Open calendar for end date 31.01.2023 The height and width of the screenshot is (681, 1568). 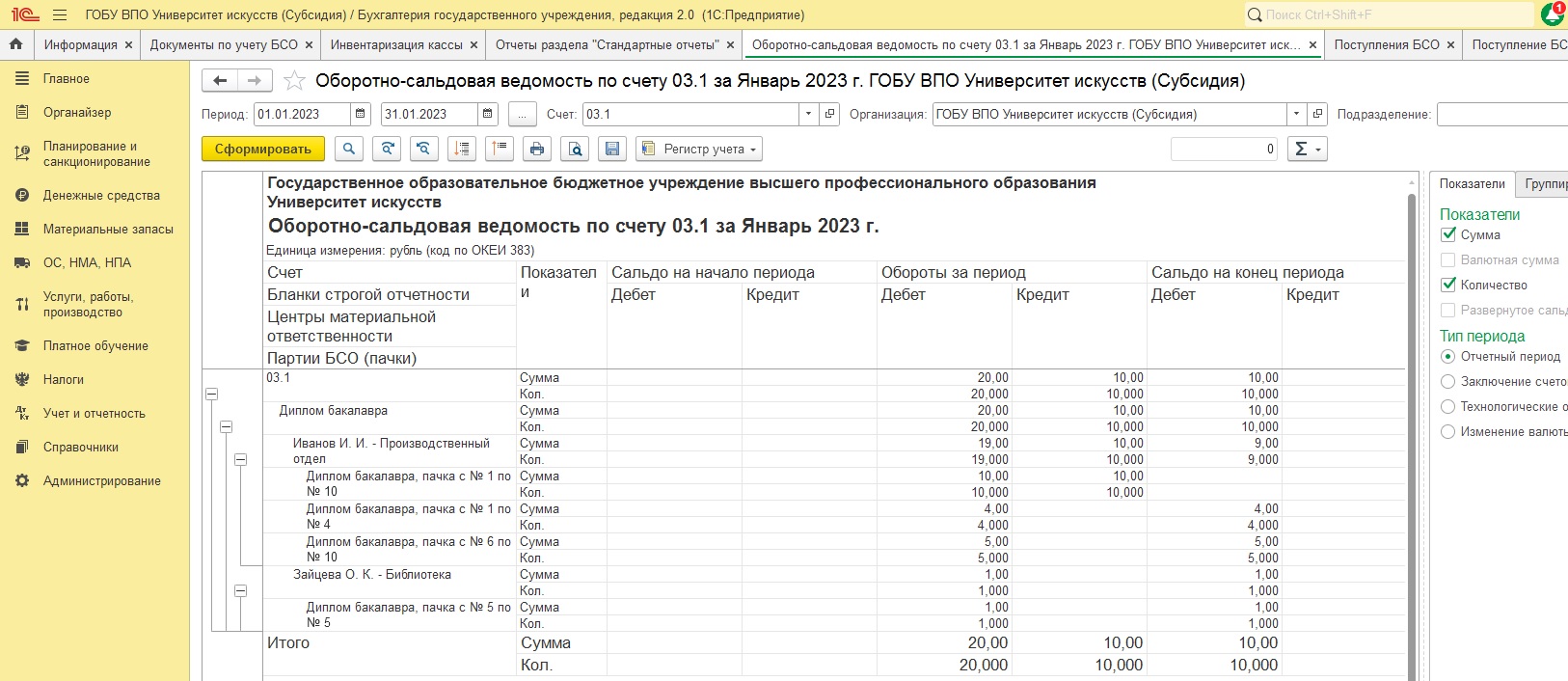488,114
